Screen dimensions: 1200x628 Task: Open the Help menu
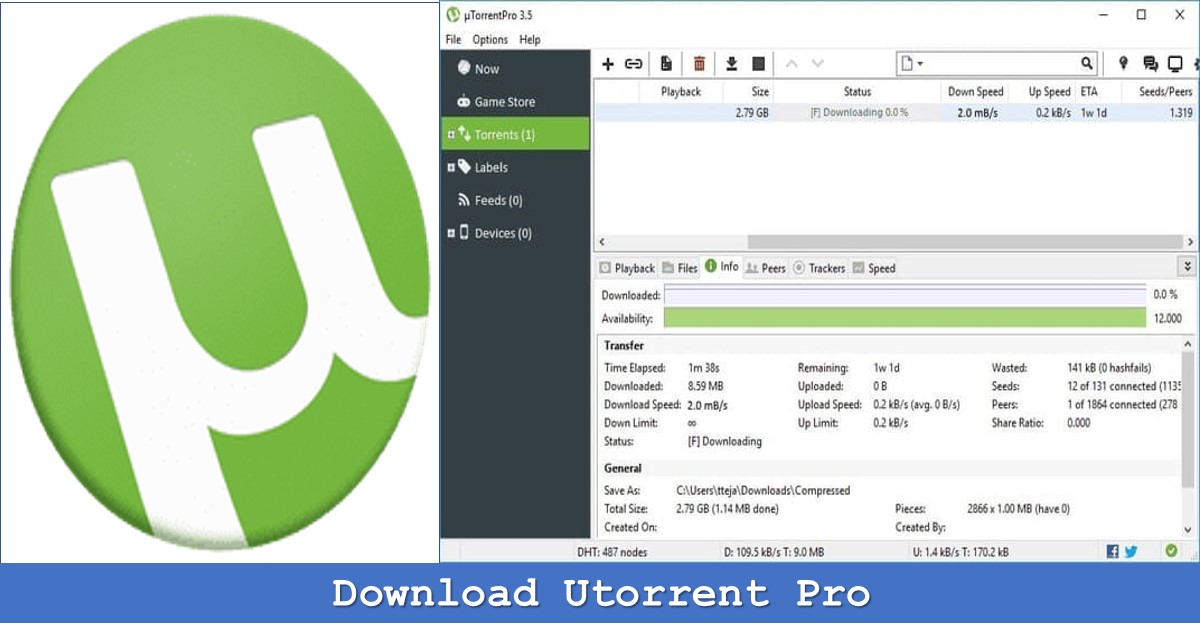pos(530,40)
